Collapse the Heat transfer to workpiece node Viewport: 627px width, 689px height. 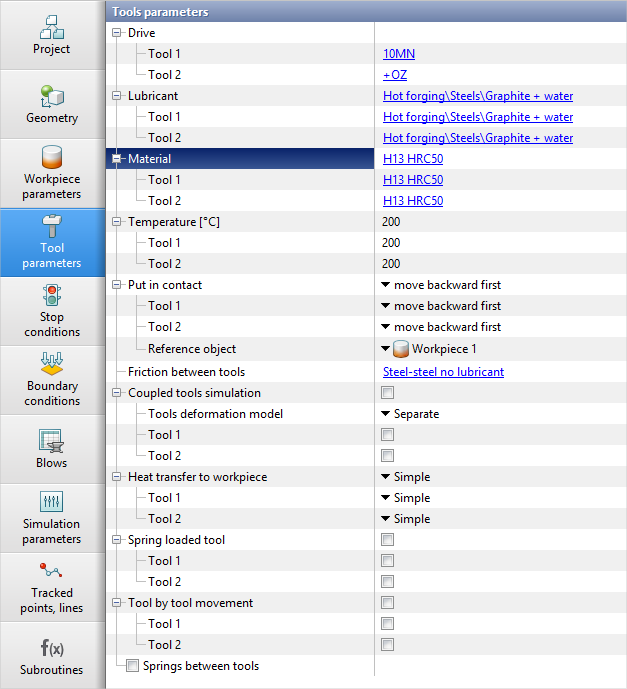[116, 477]
